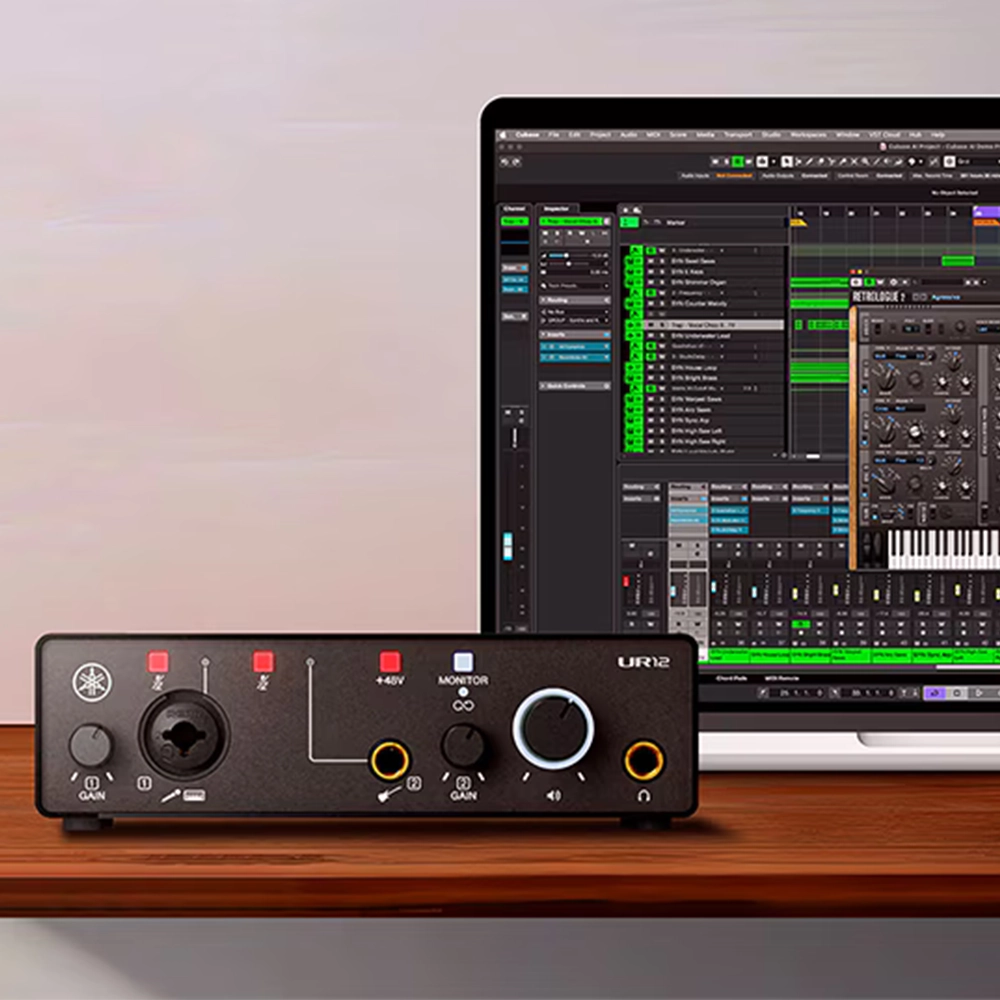This screenshot has width=1000, height=1000.
Task: Open the Project menu
Action: 600,135
